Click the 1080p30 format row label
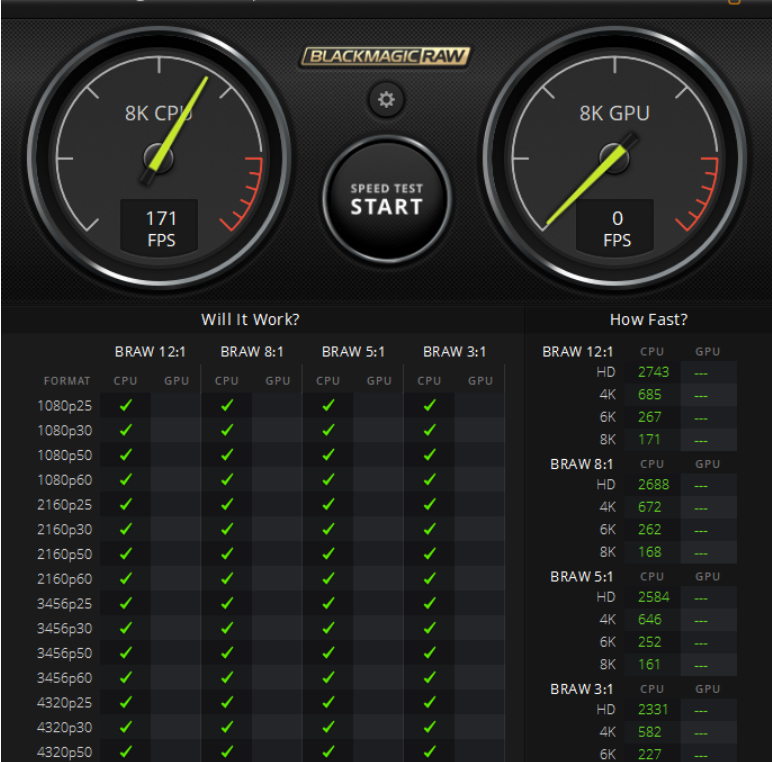The height and width of the screenshot is (762, 772). pyautogui.click(x=64, y=430)
